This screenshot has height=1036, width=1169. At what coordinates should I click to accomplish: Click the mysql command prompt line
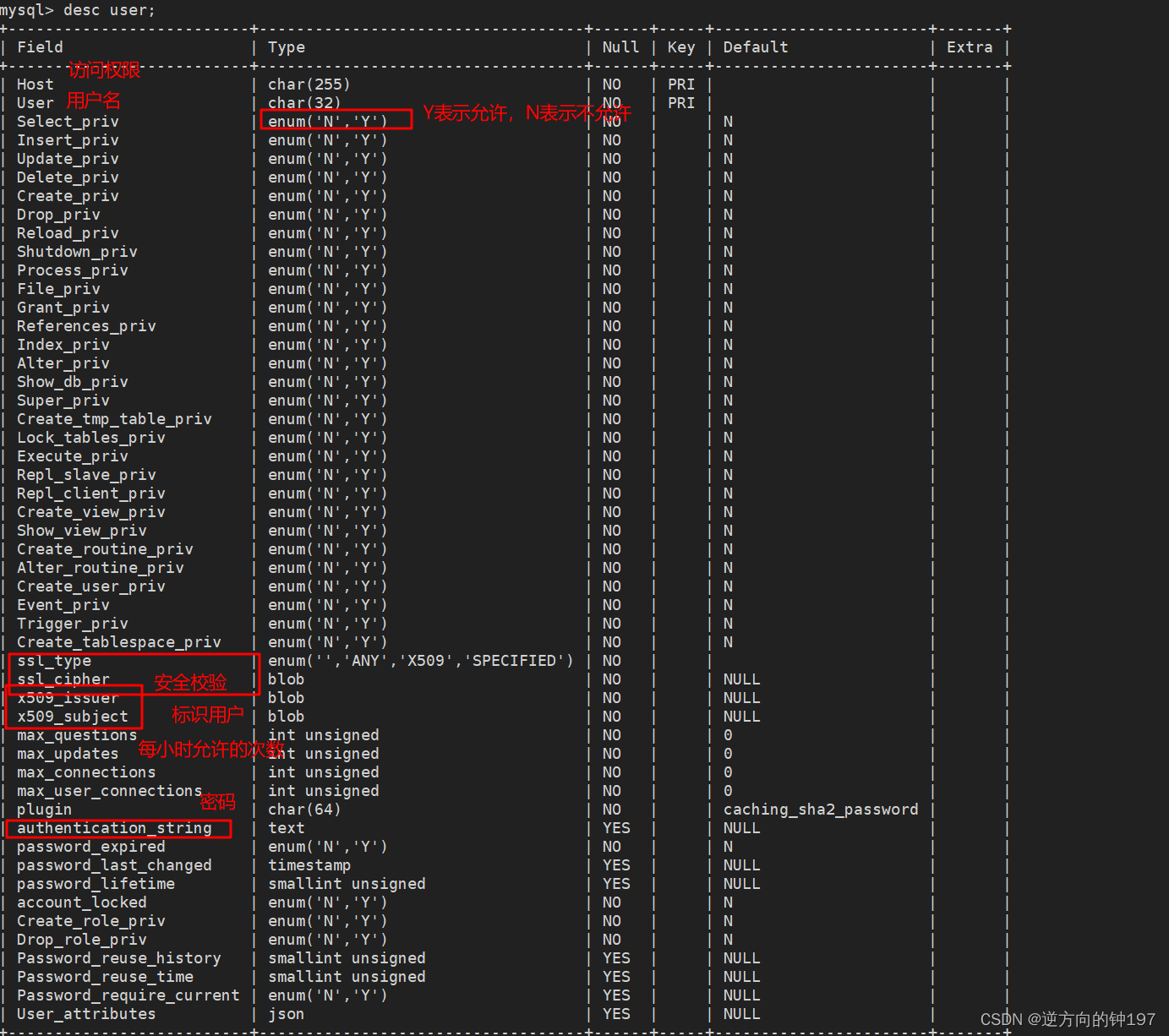pyautogui.click(x=76, y=10)
